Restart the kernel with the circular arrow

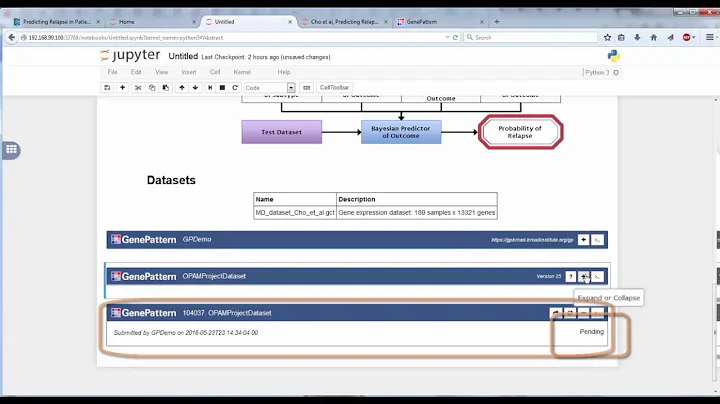[x=235, y=88]
